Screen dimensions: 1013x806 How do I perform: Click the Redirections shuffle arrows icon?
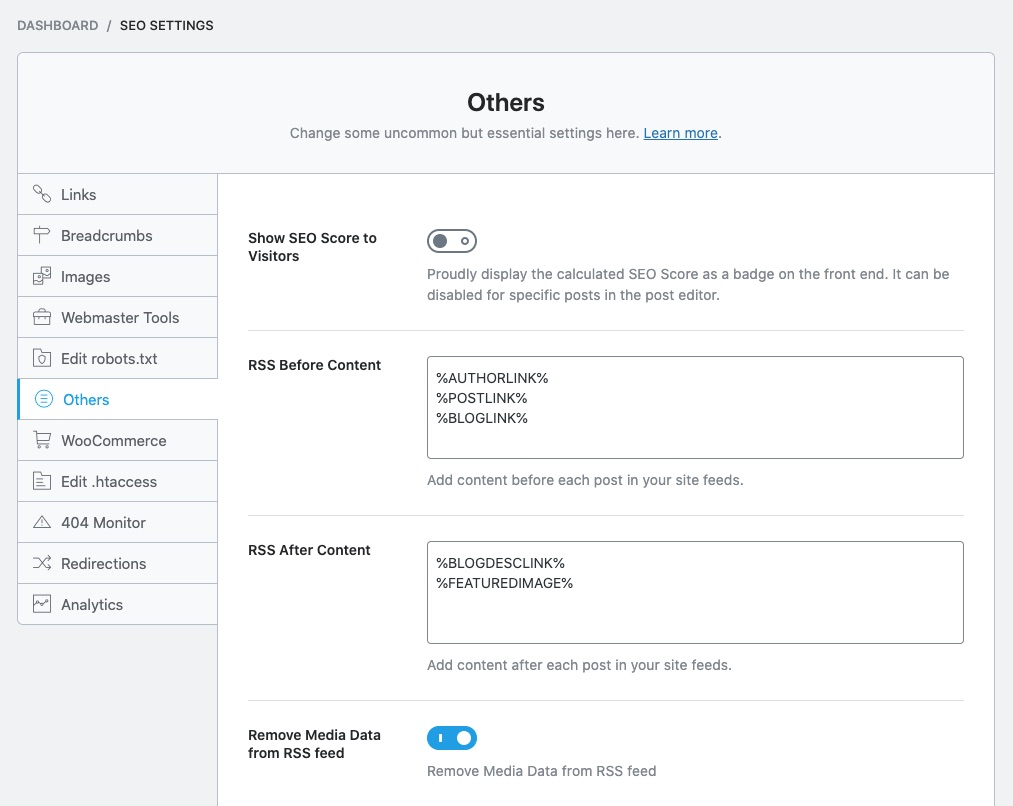(x=42, y=563)
